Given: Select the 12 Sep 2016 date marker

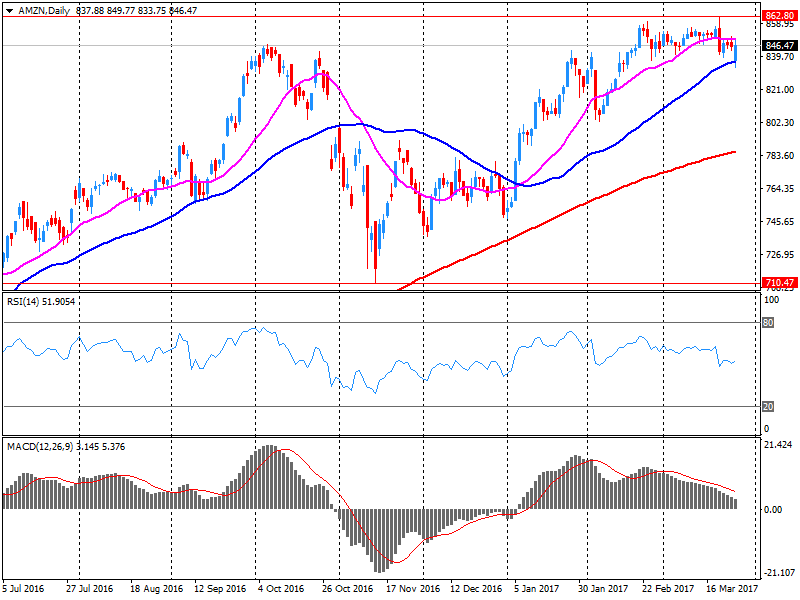Looking at the screenshot, I should click(221, 590).
